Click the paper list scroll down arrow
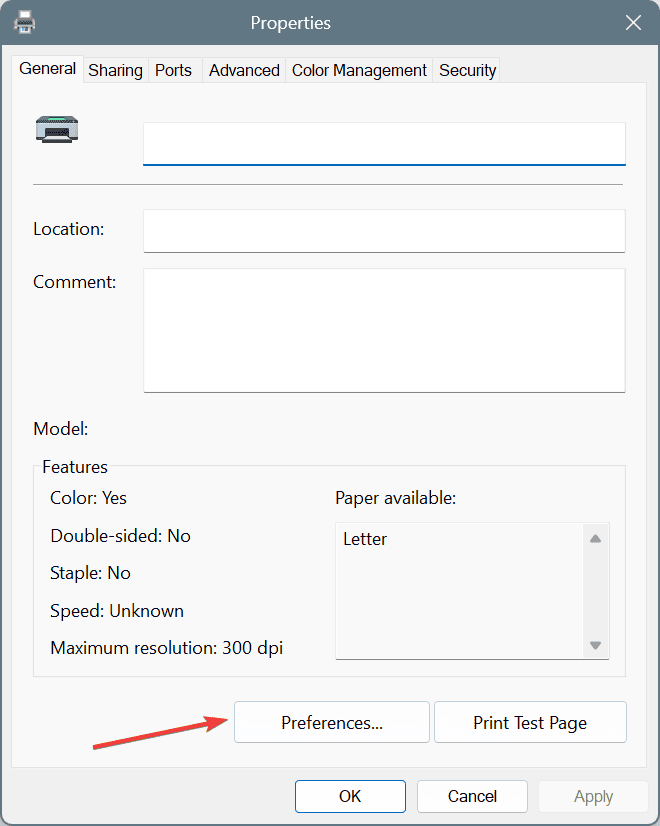 (x=596, y=645)
